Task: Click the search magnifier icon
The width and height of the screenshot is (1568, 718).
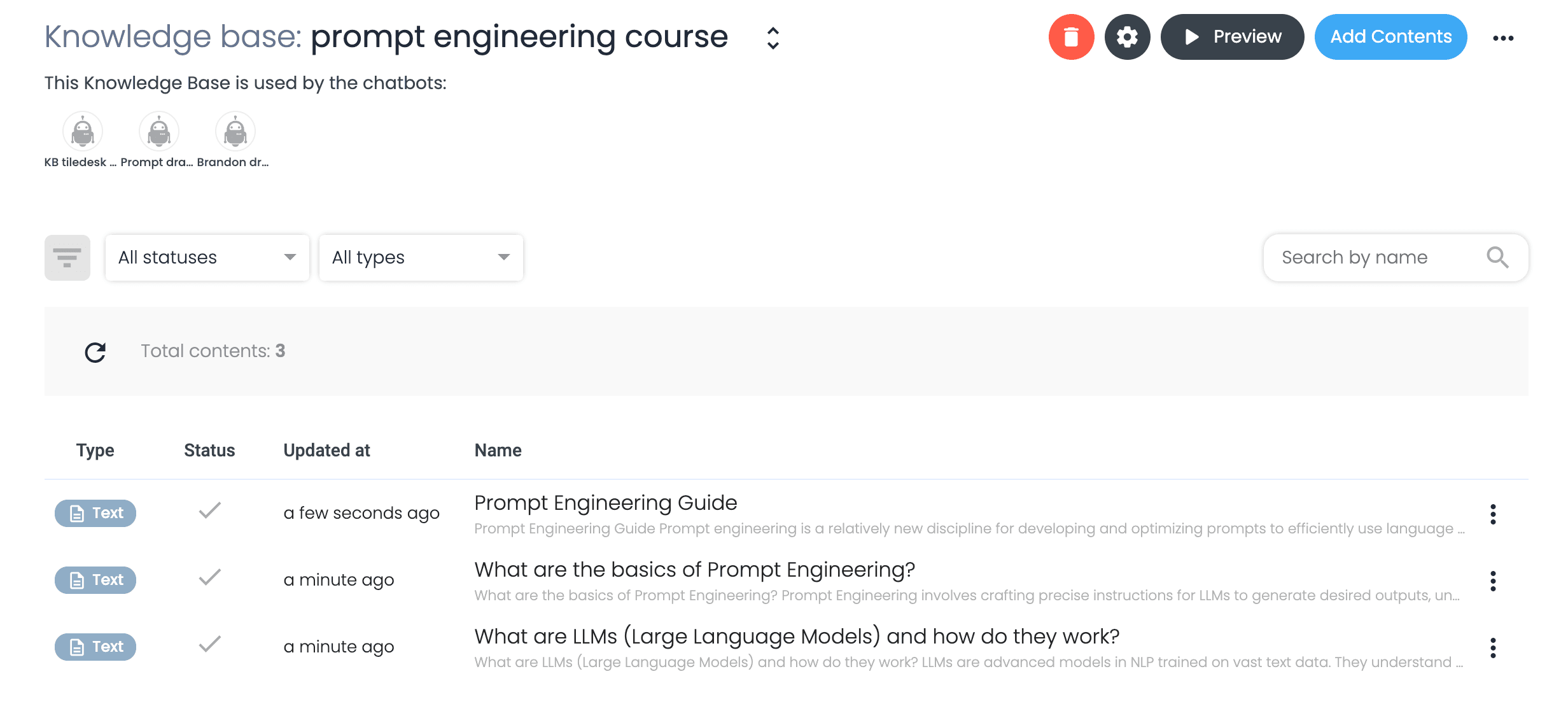Action: point(1497,258)
